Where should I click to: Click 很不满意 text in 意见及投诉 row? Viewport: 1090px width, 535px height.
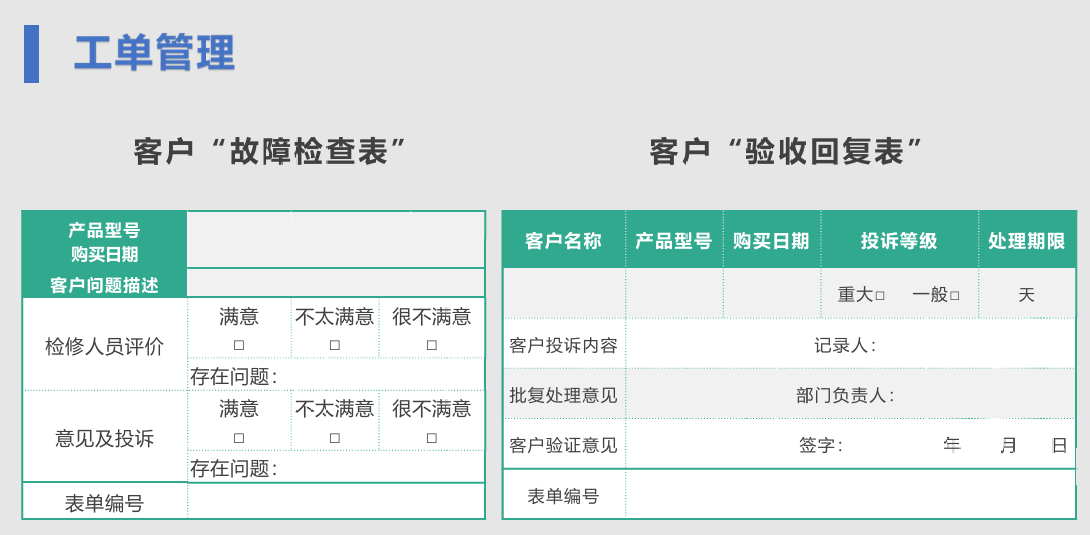432,409
